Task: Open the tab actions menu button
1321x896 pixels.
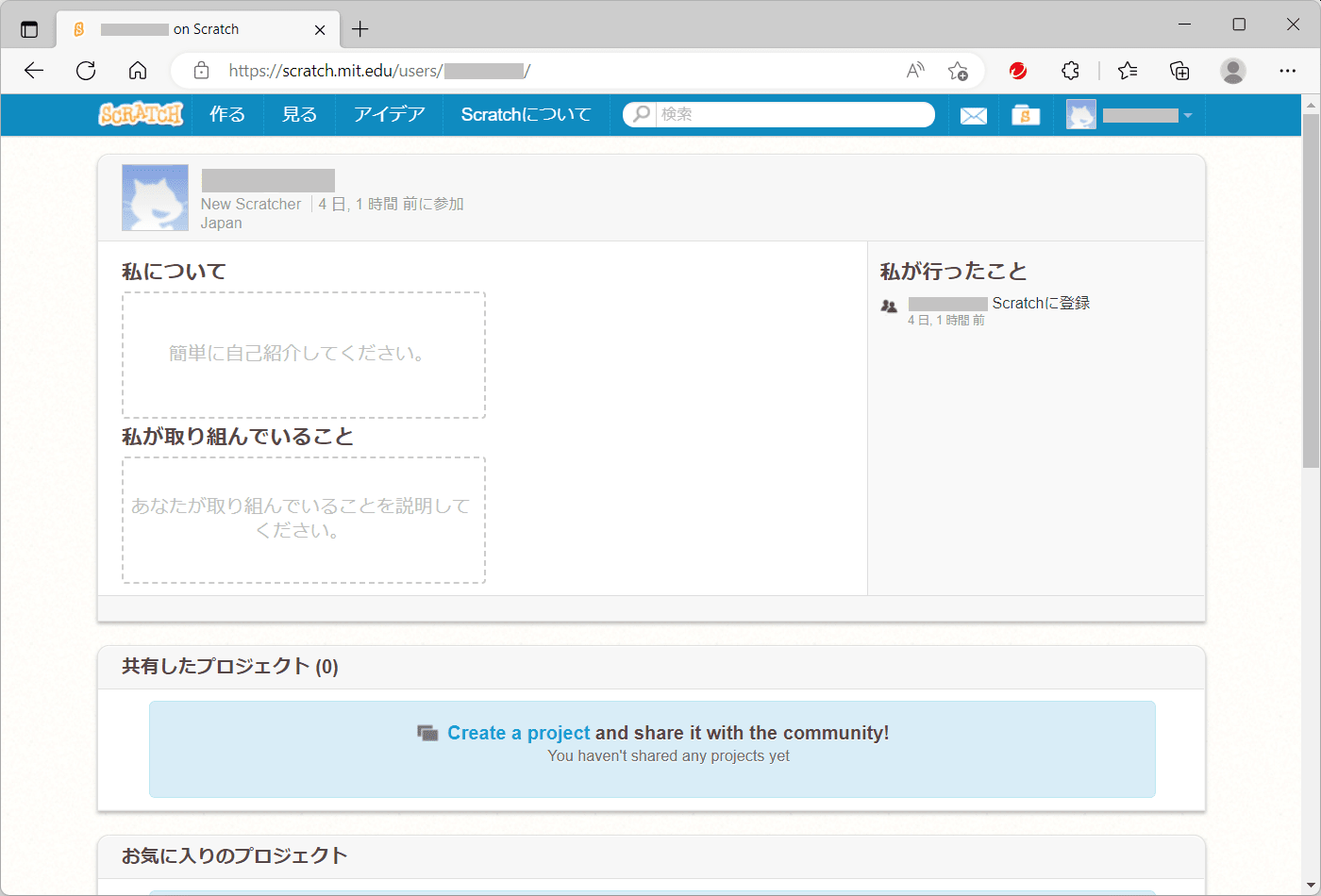Action: coord(29,29)
